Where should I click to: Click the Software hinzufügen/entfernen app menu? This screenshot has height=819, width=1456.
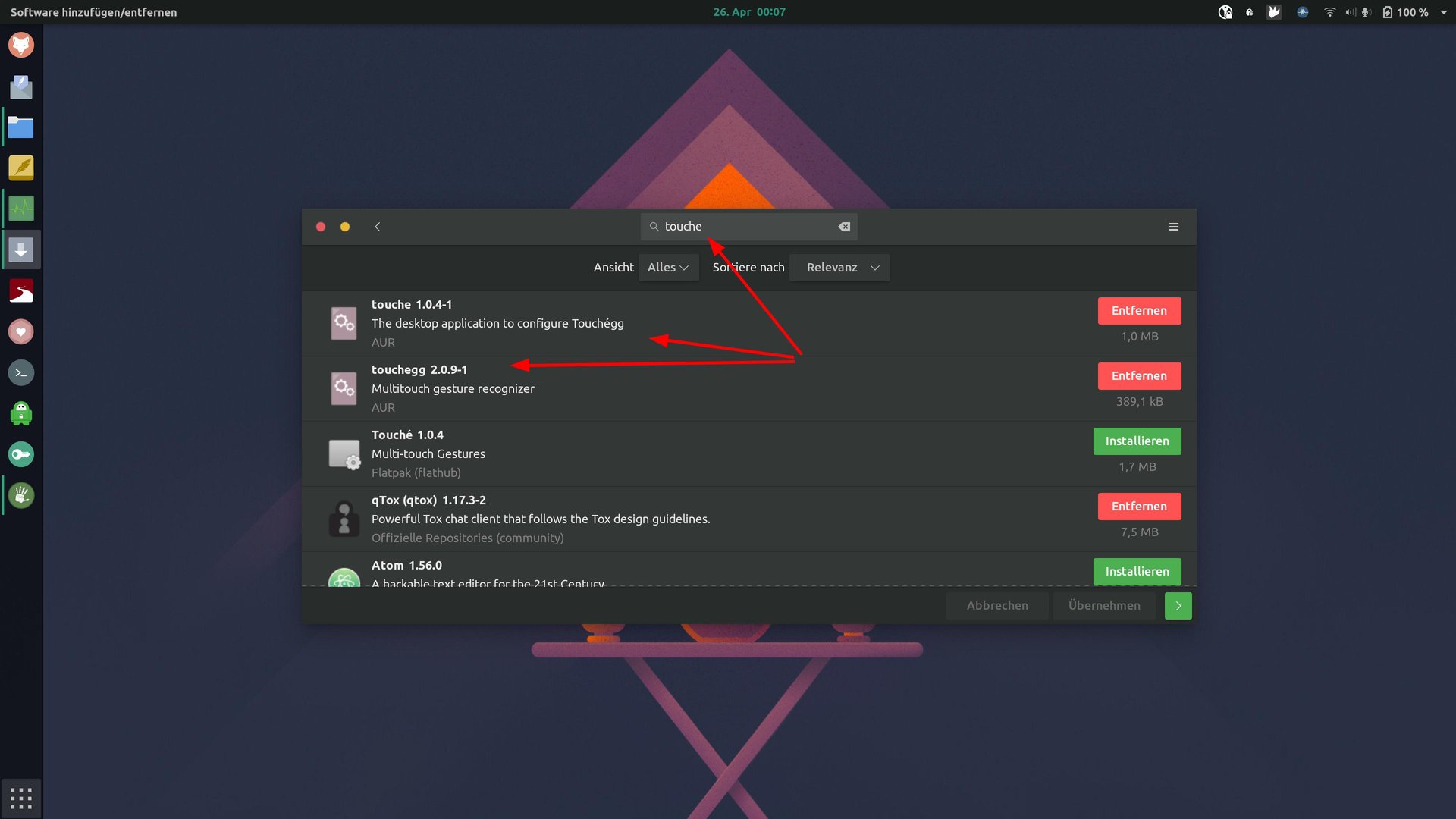click(93, 12)
